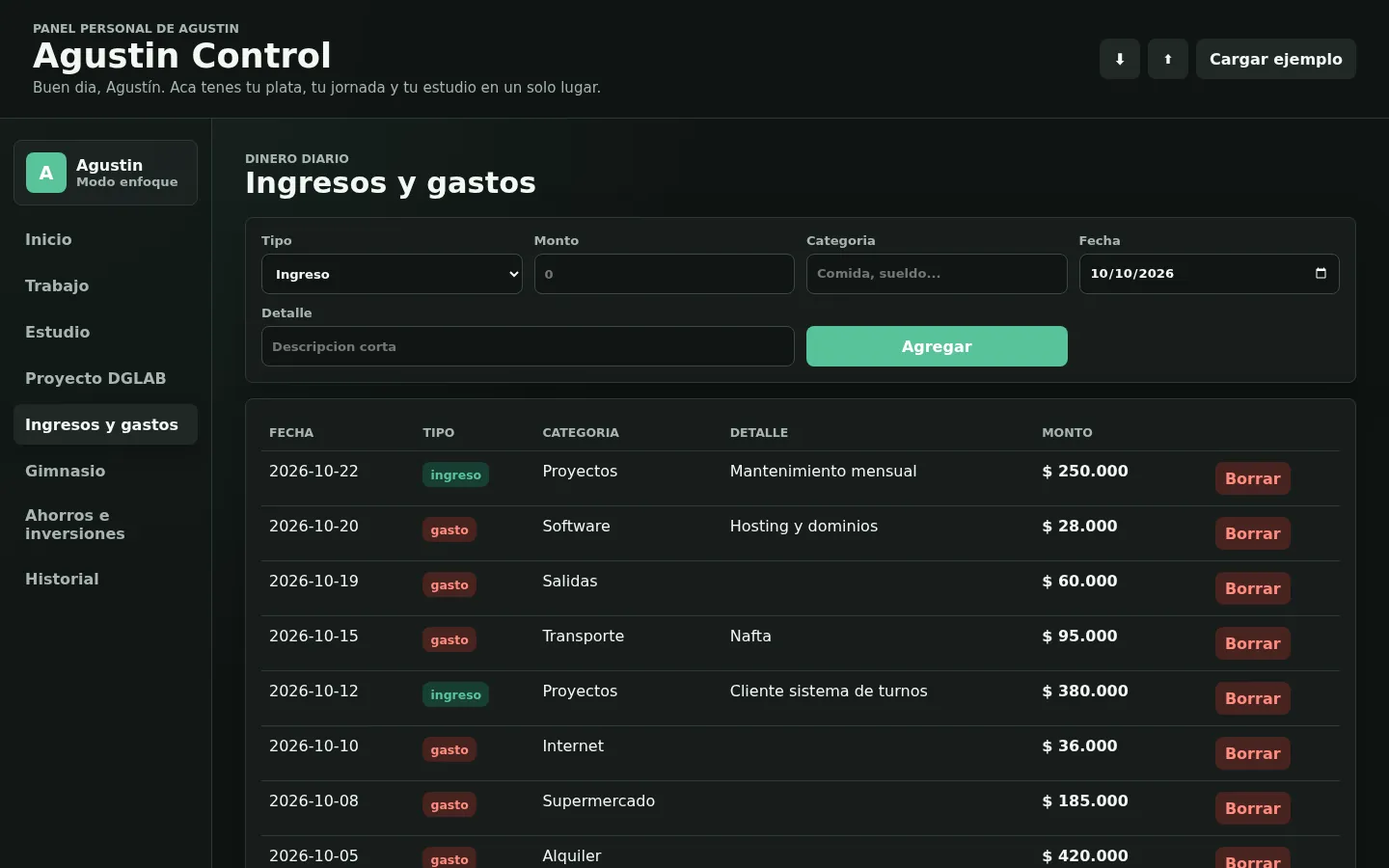This screenshot has height=868, width=1389.
Task: Open Ahorros e inversiones section
Action: pyautogui.click(x=105, y=525)
